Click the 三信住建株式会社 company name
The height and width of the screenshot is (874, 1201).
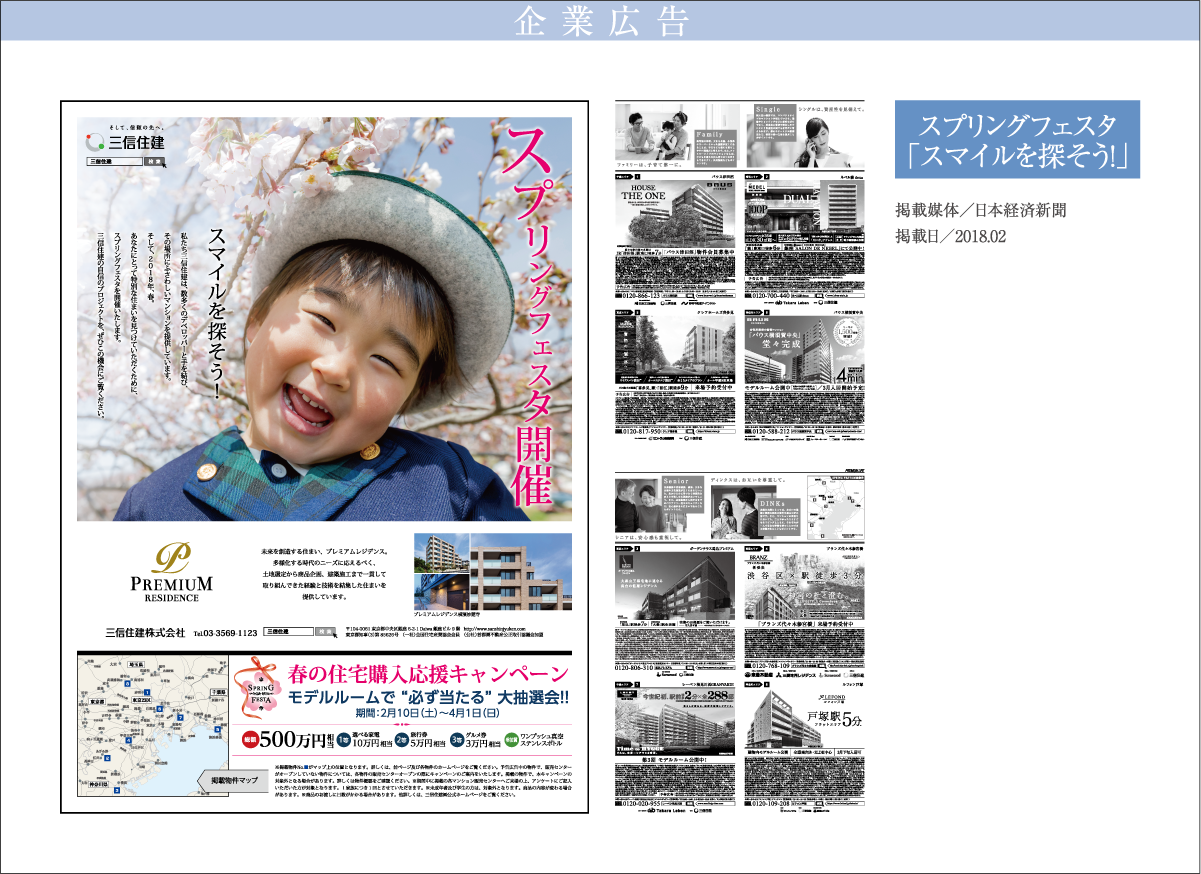[x=146, y=632]
